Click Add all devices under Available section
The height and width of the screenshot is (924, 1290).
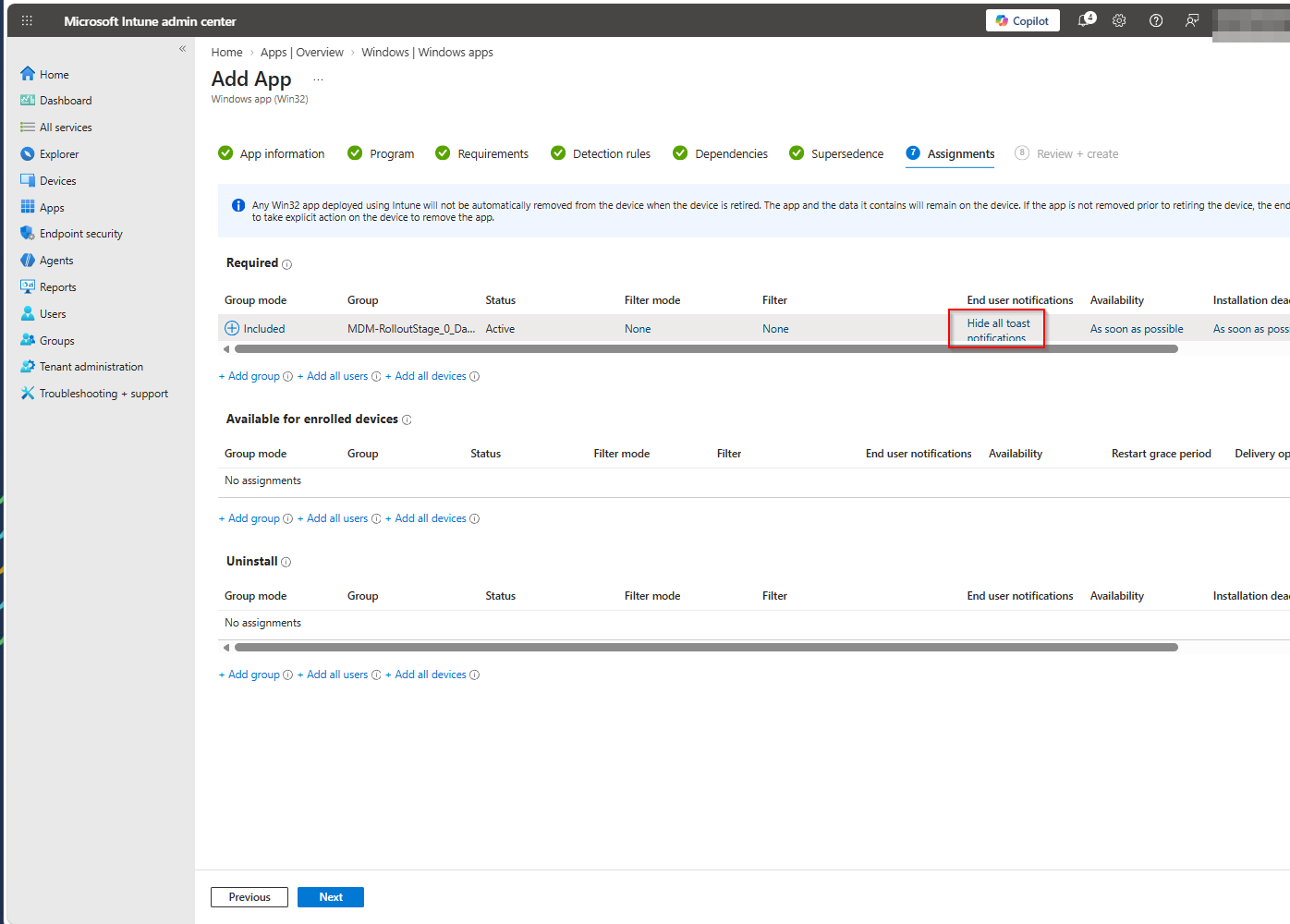[426, 518]
